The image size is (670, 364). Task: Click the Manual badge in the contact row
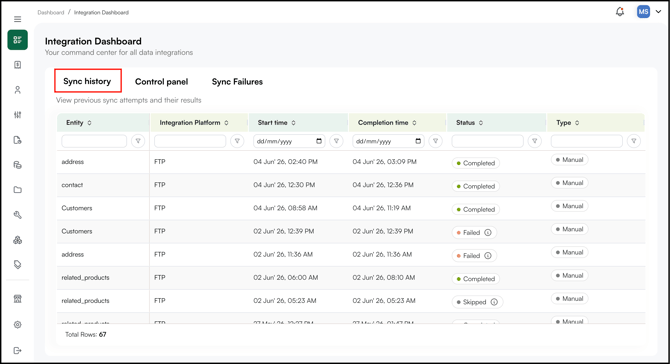click(x=570, y=183)
